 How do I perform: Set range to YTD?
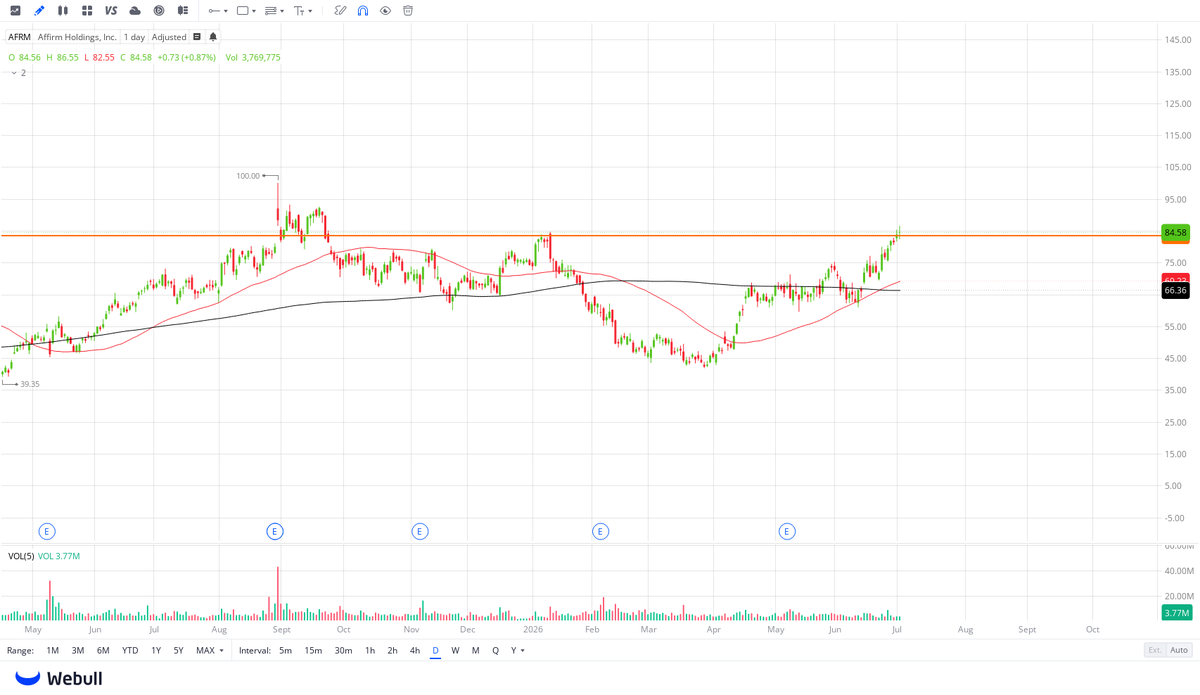130,651
